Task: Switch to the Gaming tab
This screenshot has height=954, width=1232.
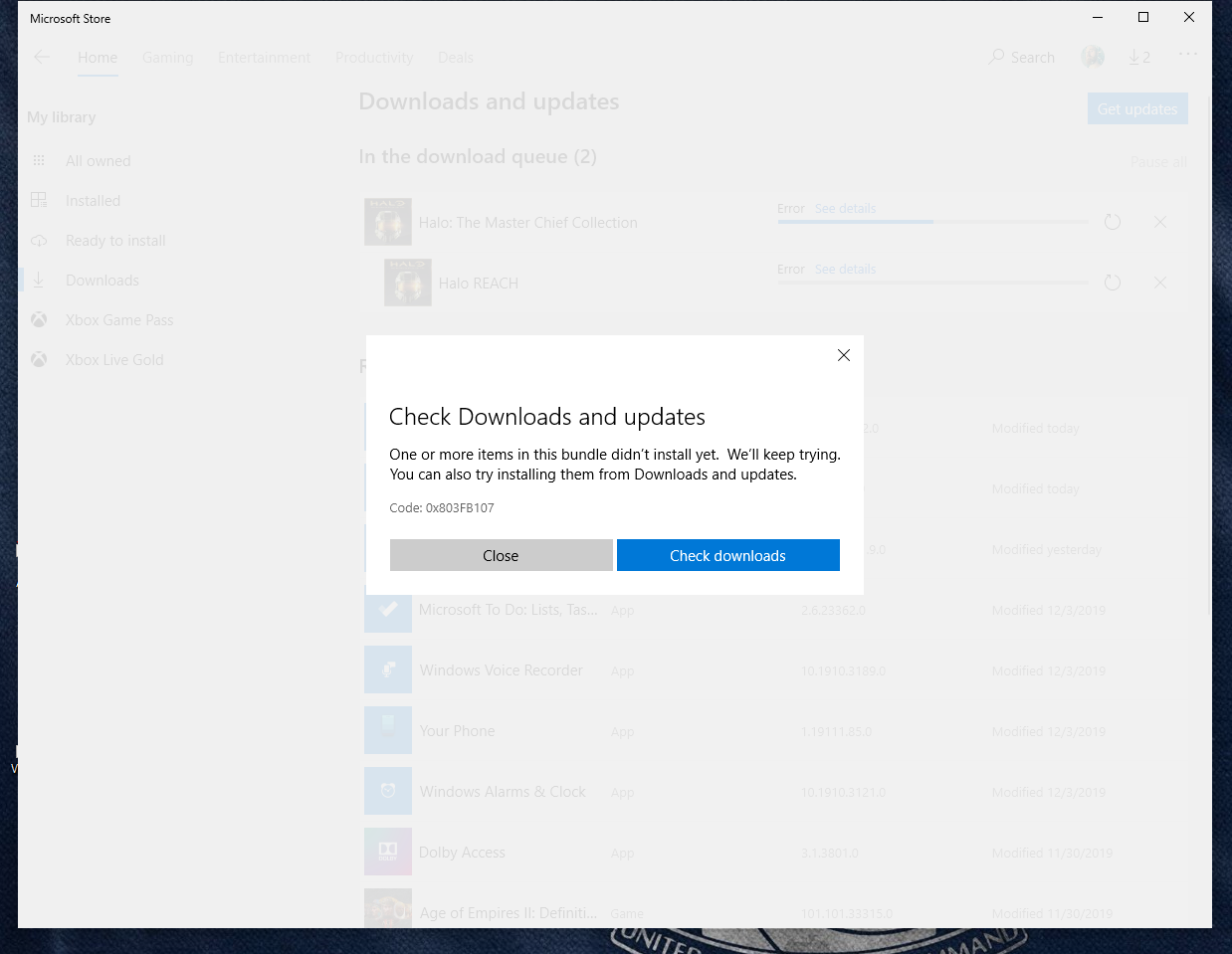Action: [x=167, y=58]
